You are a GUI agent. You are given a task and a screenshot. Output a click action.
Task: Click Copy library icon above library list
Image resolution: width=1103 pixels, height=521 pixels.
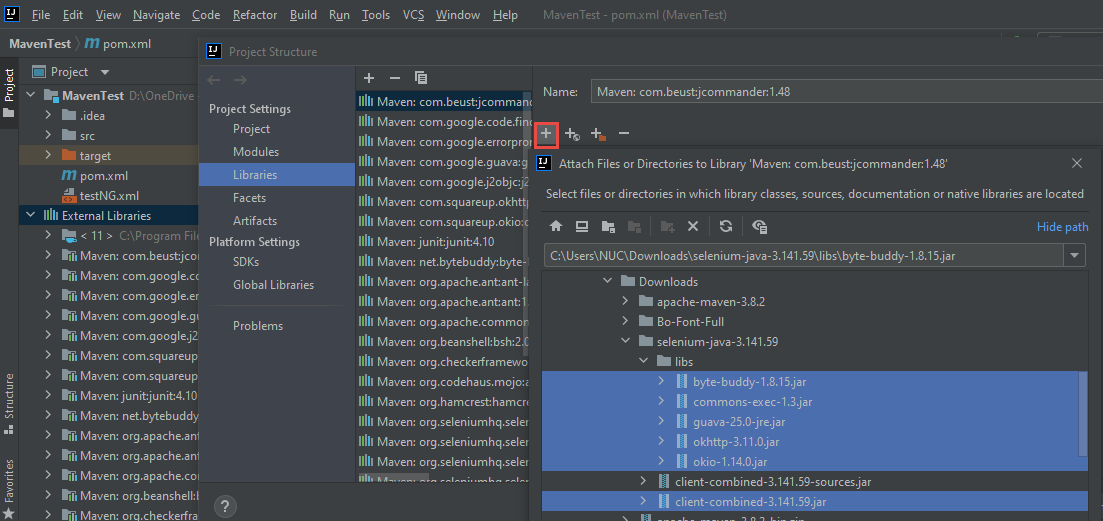[421, 78]
